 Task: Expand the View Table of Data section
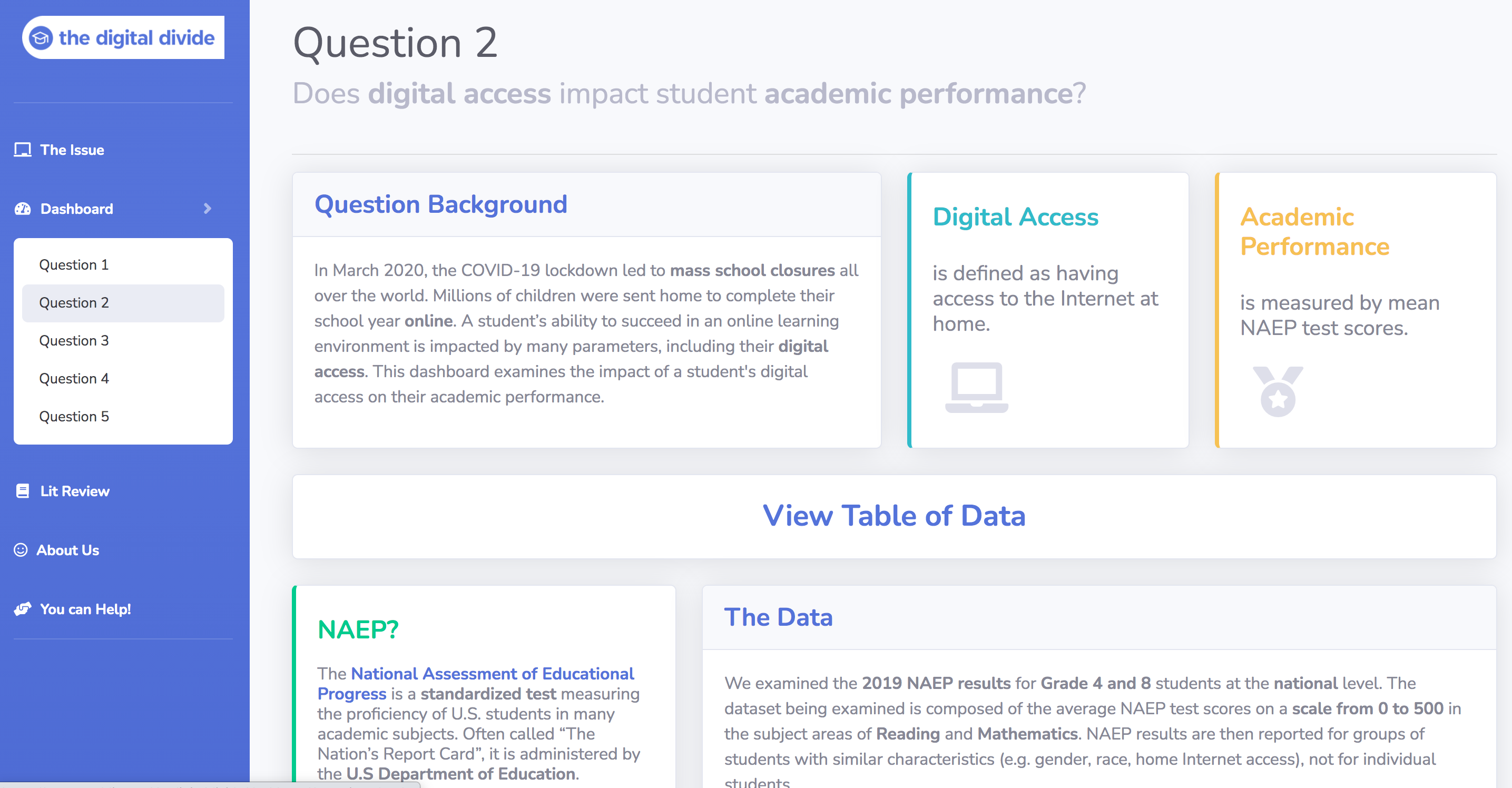894,516
